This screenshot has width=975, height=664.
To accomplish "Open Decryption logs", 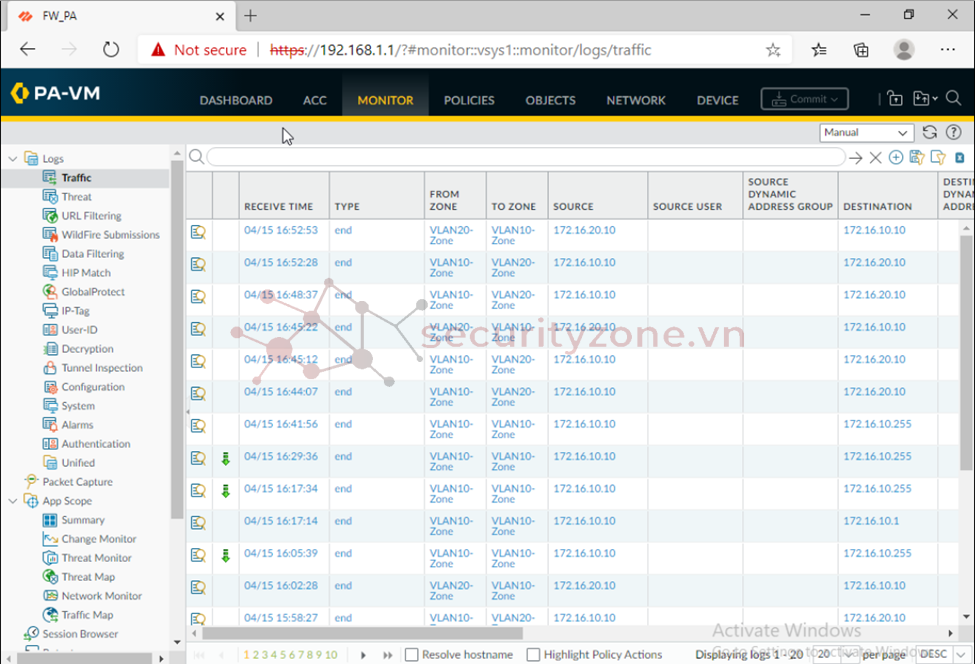I will [87, 349].
